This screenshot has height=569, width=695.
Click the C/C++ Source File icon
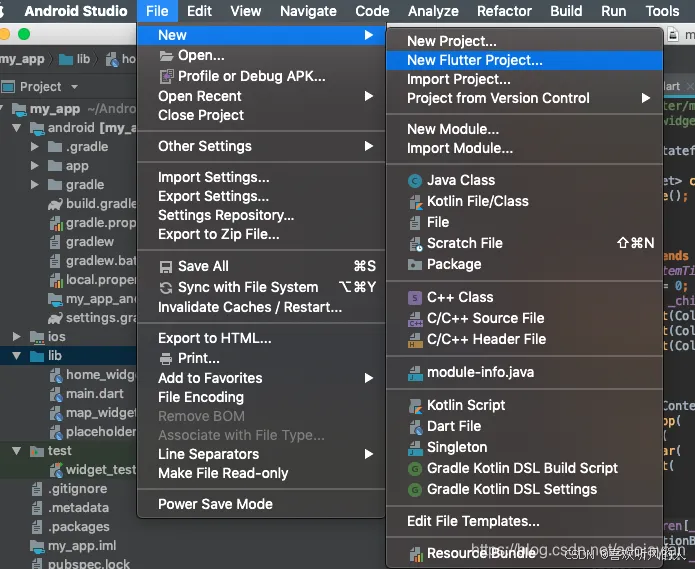pyautogui.click(x=415, y=319)
